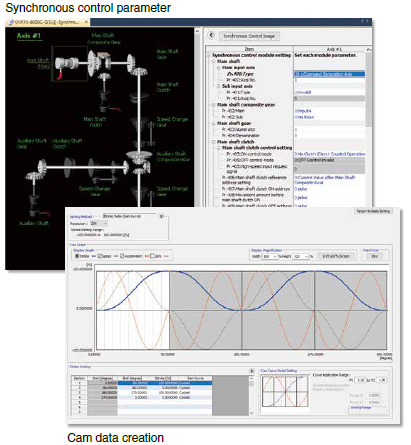Select the Pr.403 Numerator value cell

(329, 129)
